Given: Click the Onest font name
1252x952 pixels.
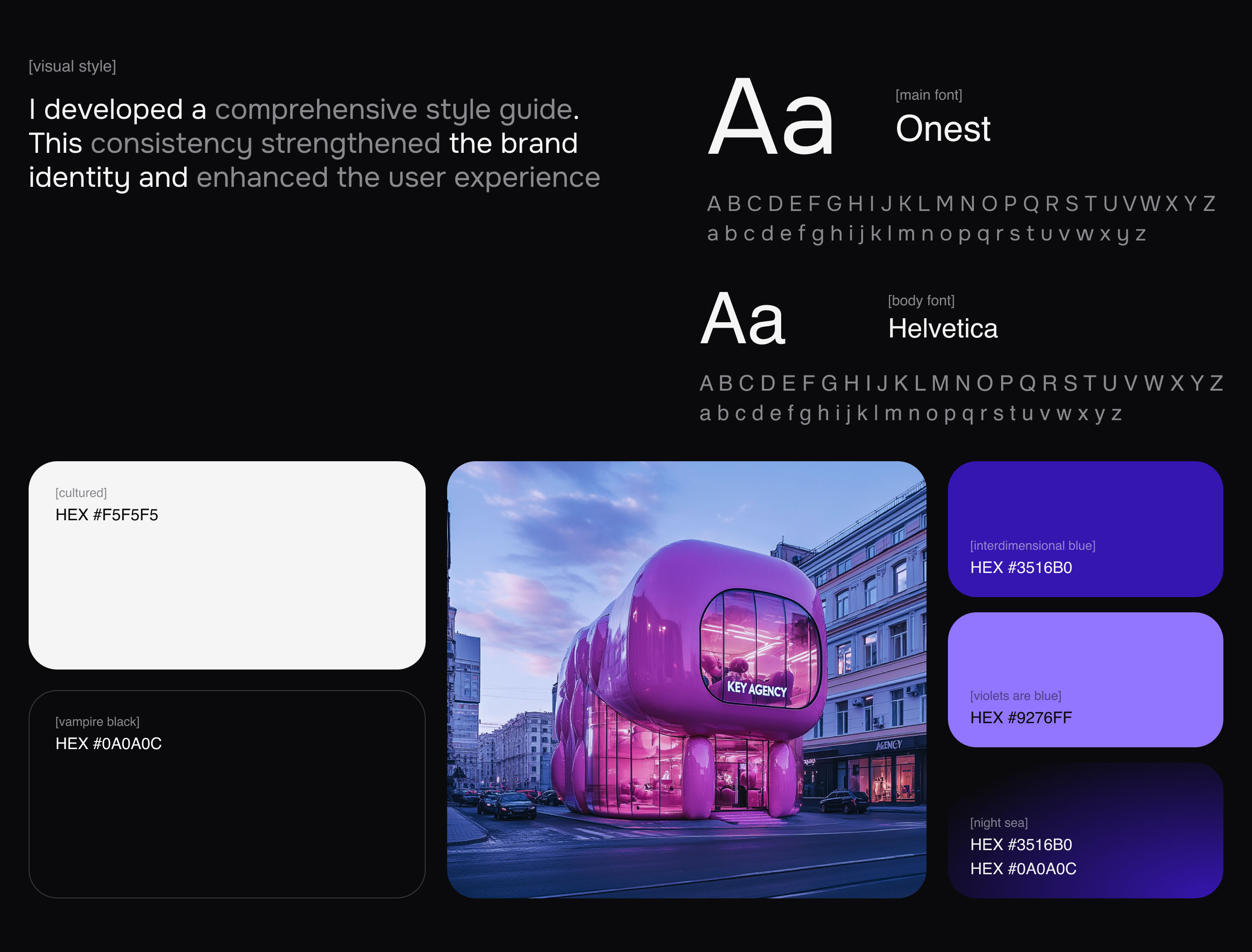Looking at the screenshot, I should [943, 129].
